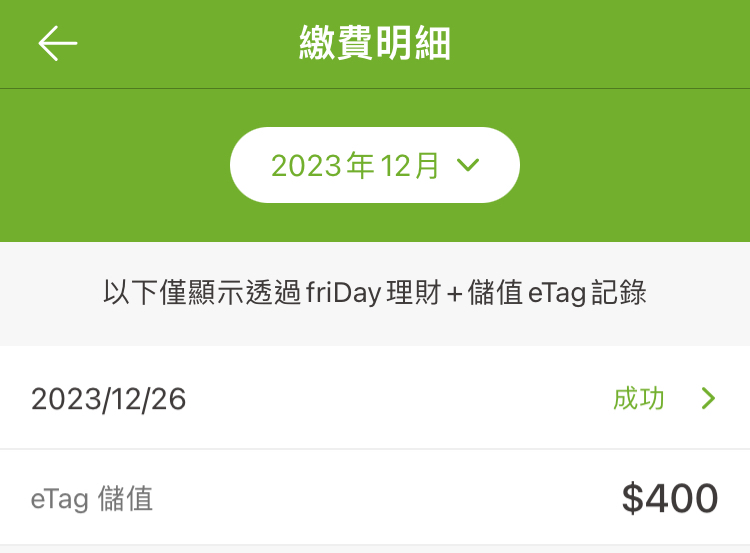This screenshot has width=750, height=553.
Task: Click the word 儲值 in the eTag row
Action: pos(125,499)
